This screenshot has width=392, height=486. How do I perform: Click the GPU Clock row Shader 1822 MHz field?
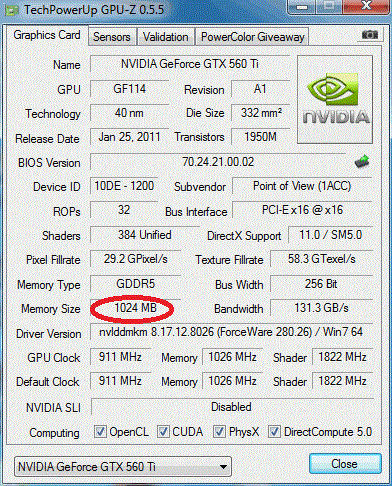click(342, 357)
